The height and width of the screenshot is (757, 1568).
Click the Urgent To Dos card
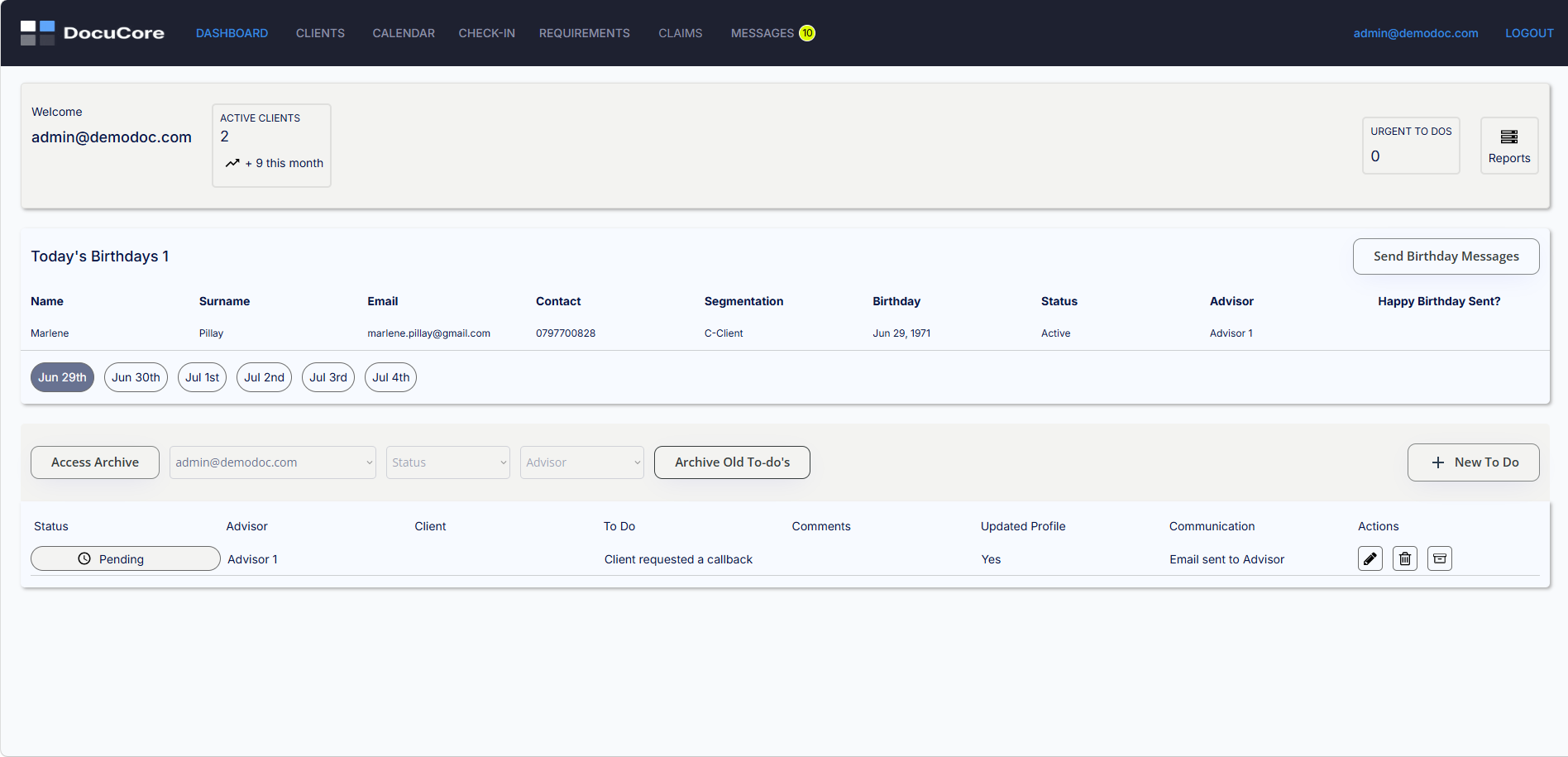click(1411, 146)
